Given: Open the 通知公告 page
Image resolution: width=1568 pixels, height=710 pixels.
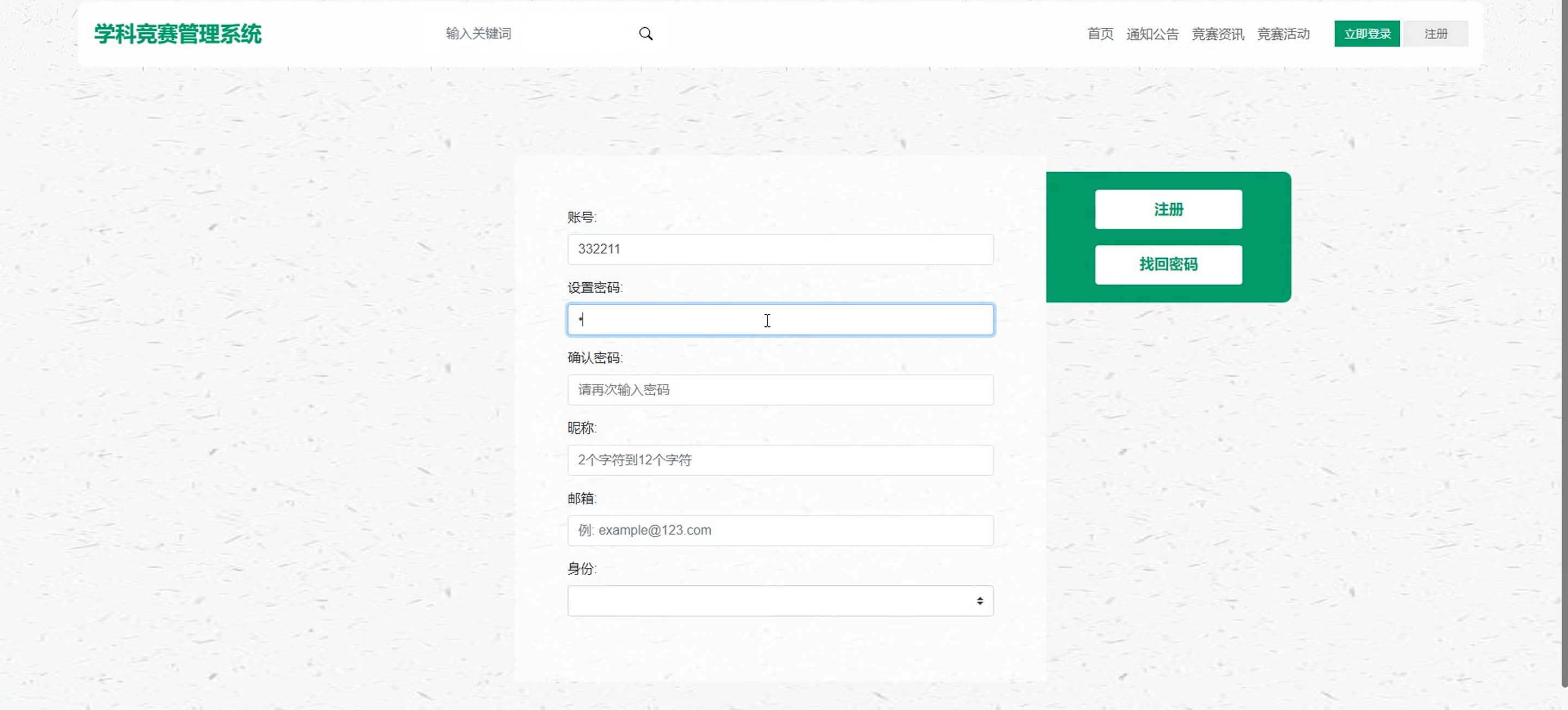Looking at the screenshot, I should 1152,33.
